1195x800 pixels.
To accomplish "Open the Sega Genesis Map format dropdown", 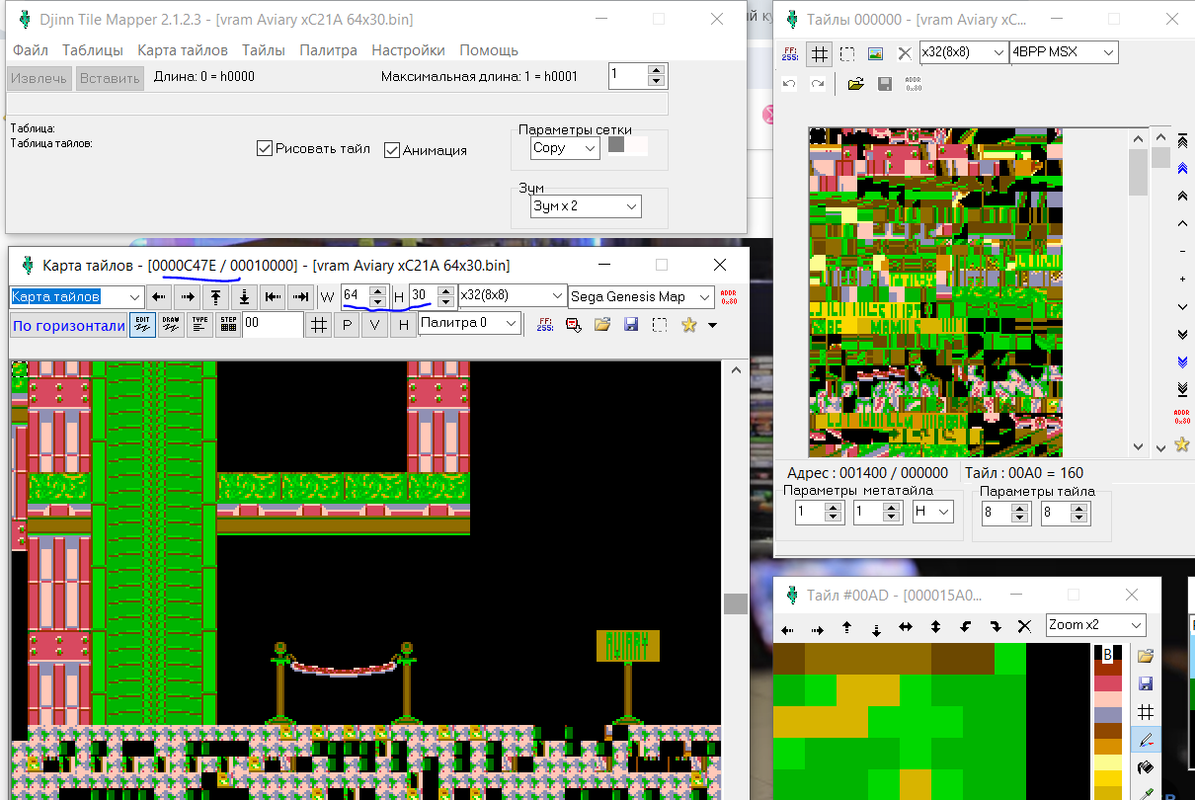I will [640, 296].
